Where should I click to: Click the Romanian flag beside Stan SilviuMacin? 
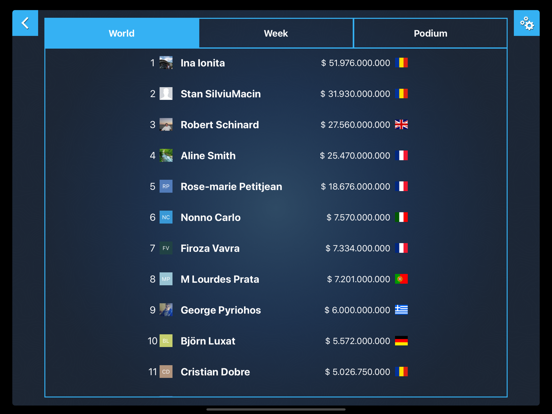coord(401,94)
